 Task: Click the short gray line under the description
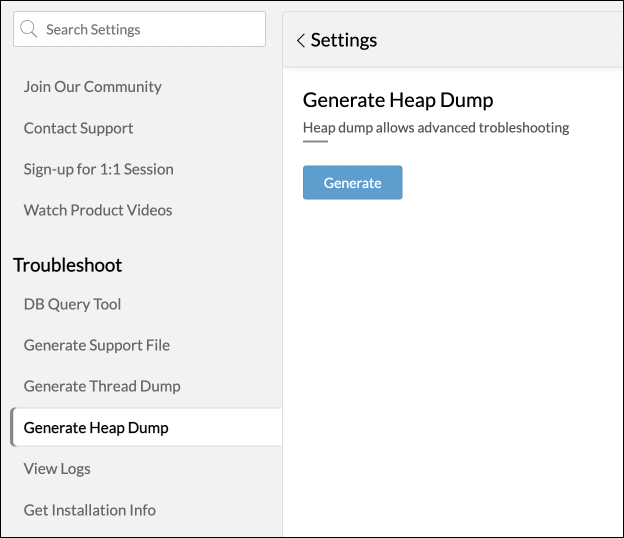pos(315,141)
